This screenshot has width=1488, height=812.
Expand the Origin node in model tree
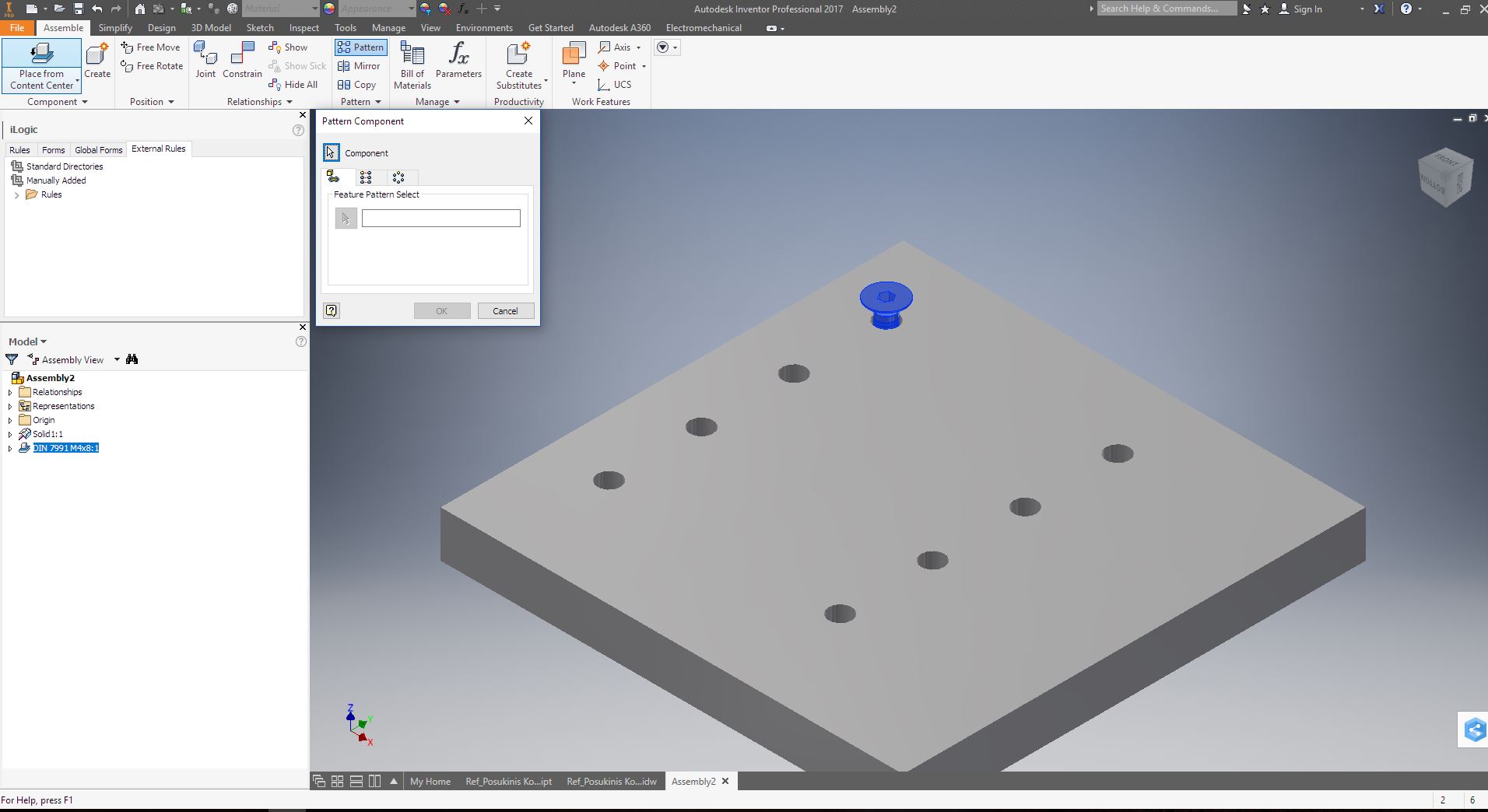pyautogui.click(x=9, y=419)
